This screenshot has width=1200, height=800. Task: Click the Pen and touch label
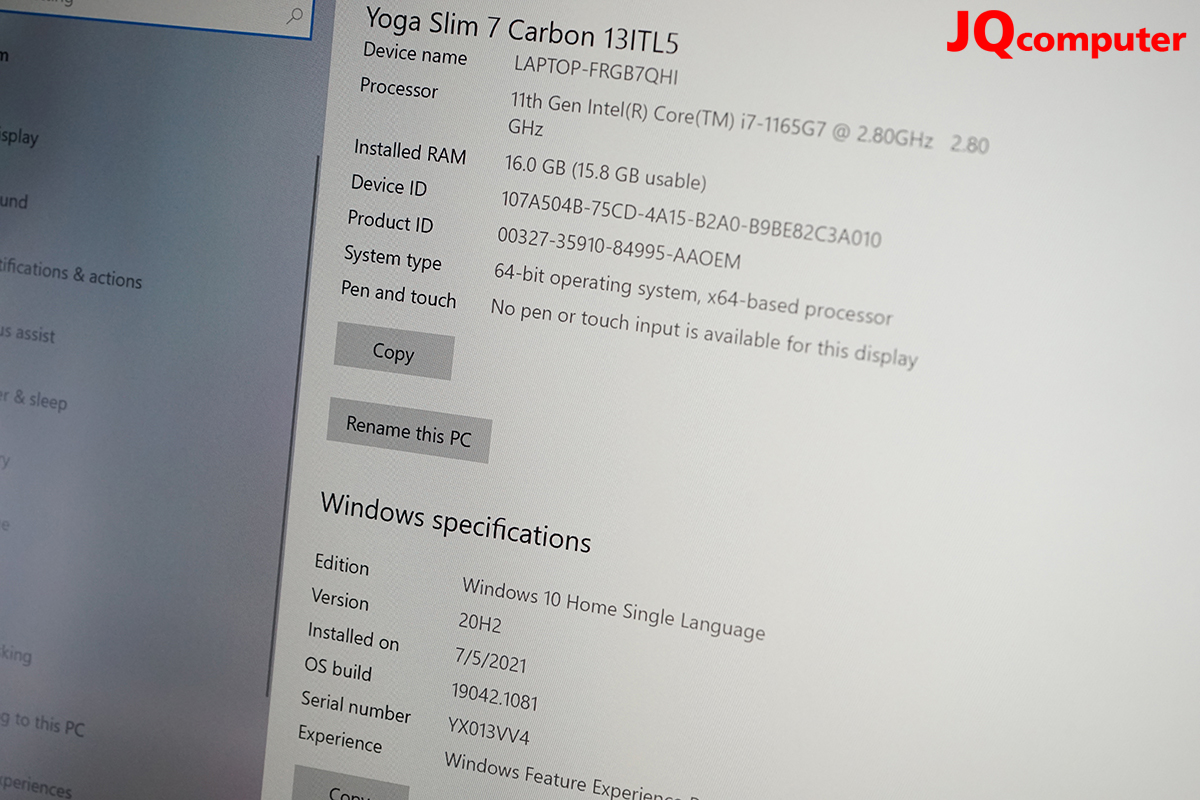(398, 295)
